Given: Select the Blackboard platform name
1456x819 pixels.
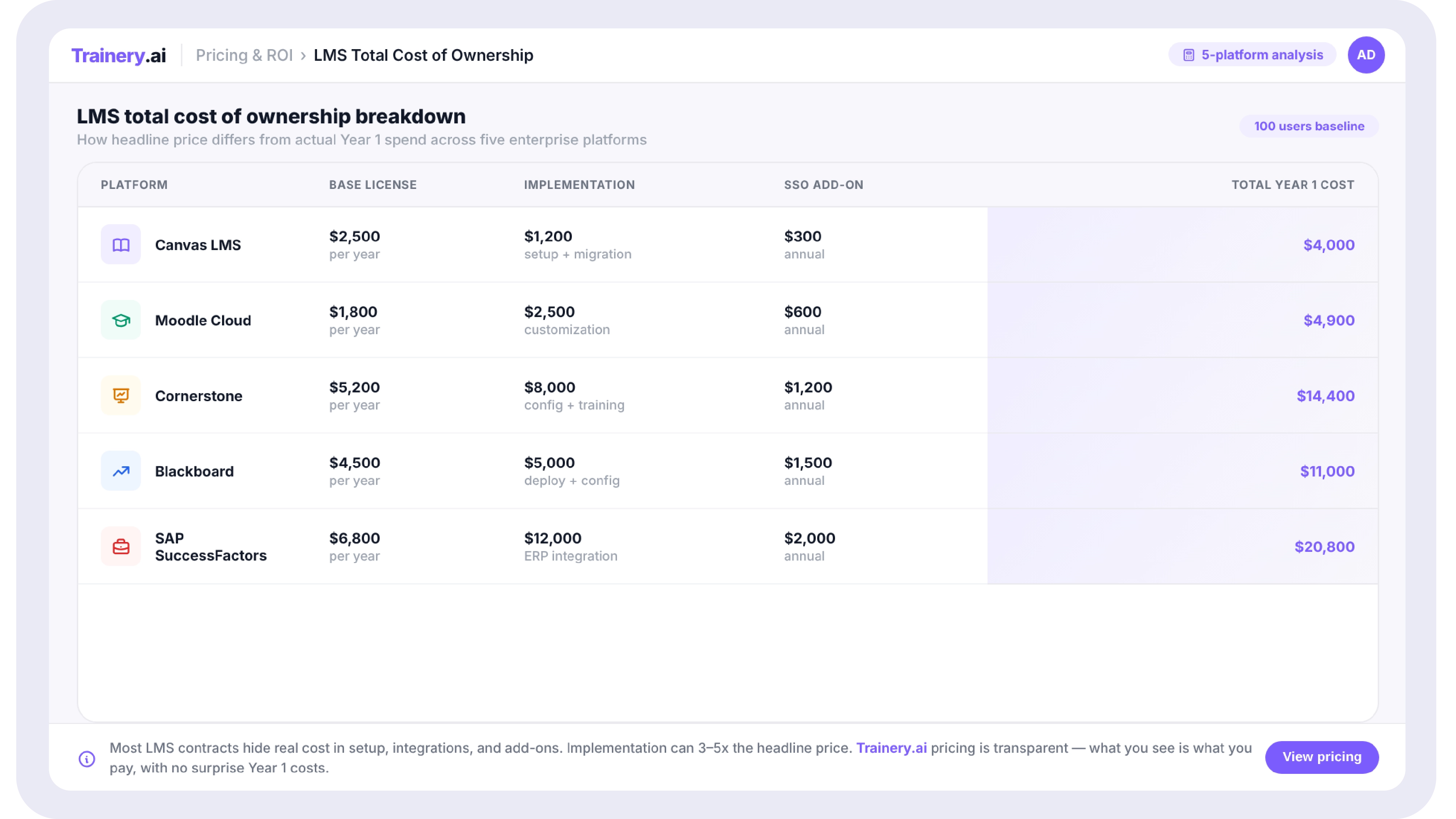Looking at the screenshot, I should 194,471.
